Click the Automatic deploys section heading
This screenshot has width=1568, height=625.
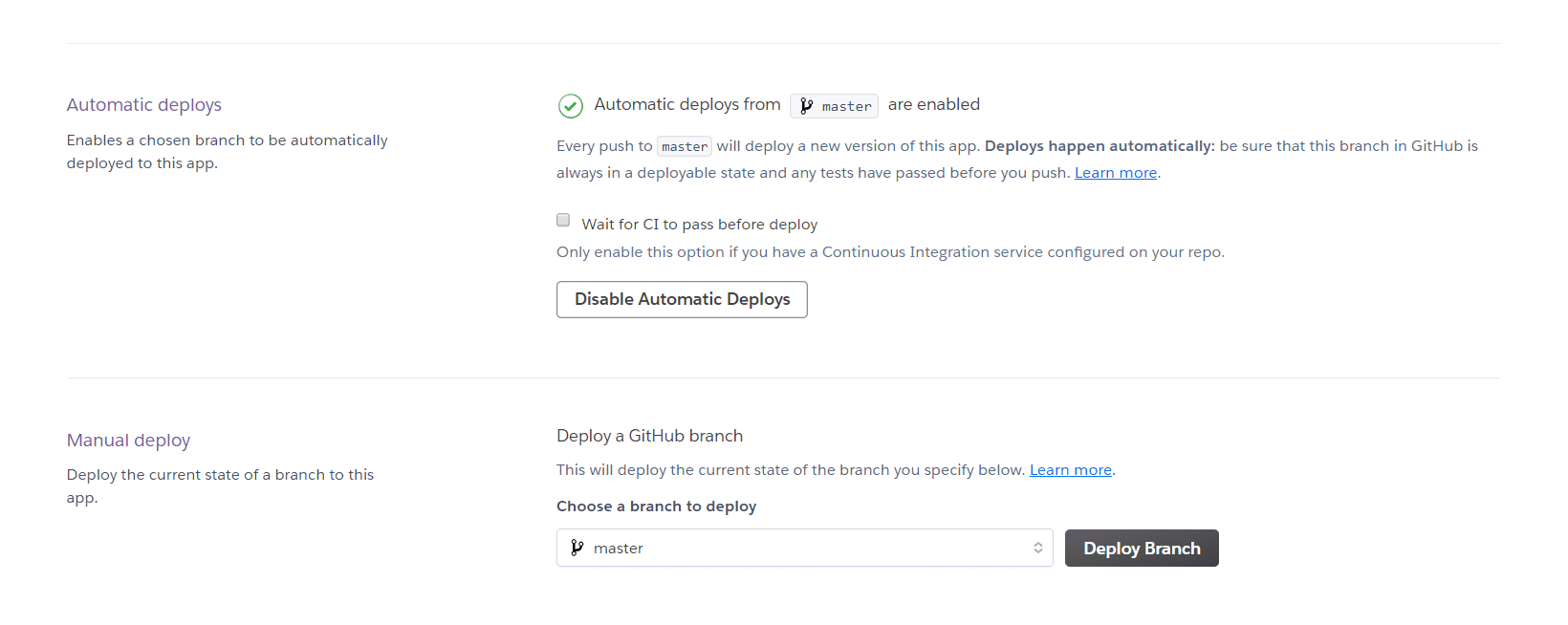click(x=144, y=105)
